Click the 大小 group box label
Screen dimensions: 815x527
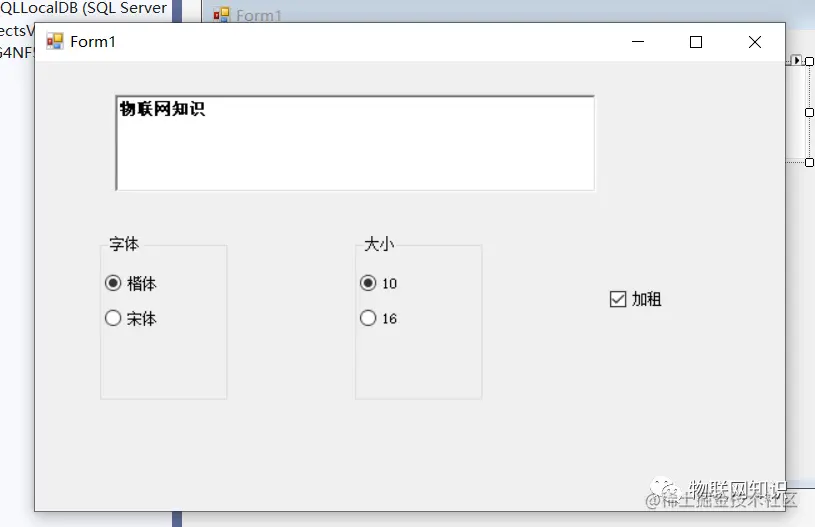tap(379, 244)
